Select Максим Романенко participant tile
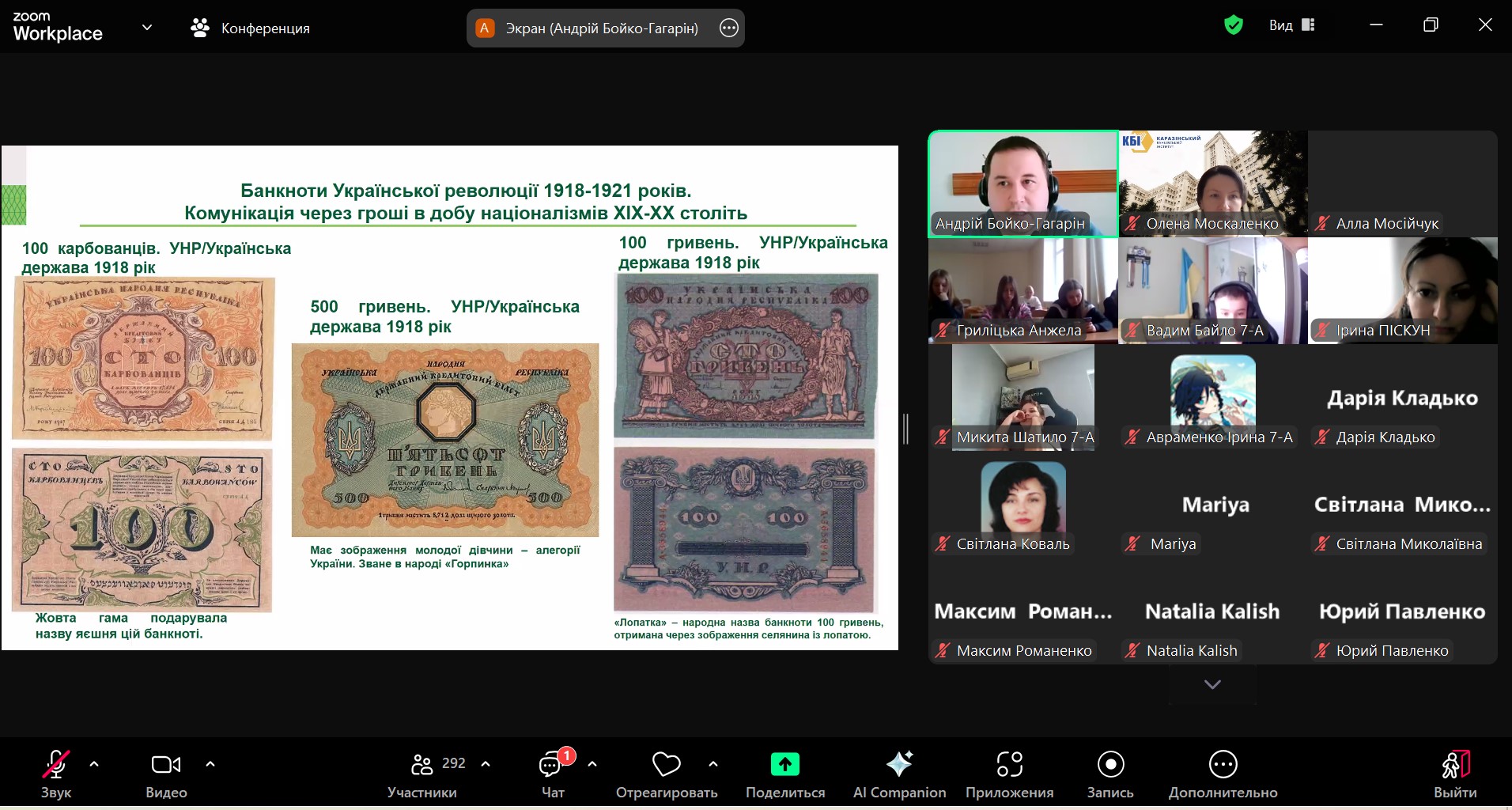The image size is (1512, 810). [x=1023, y=611]
